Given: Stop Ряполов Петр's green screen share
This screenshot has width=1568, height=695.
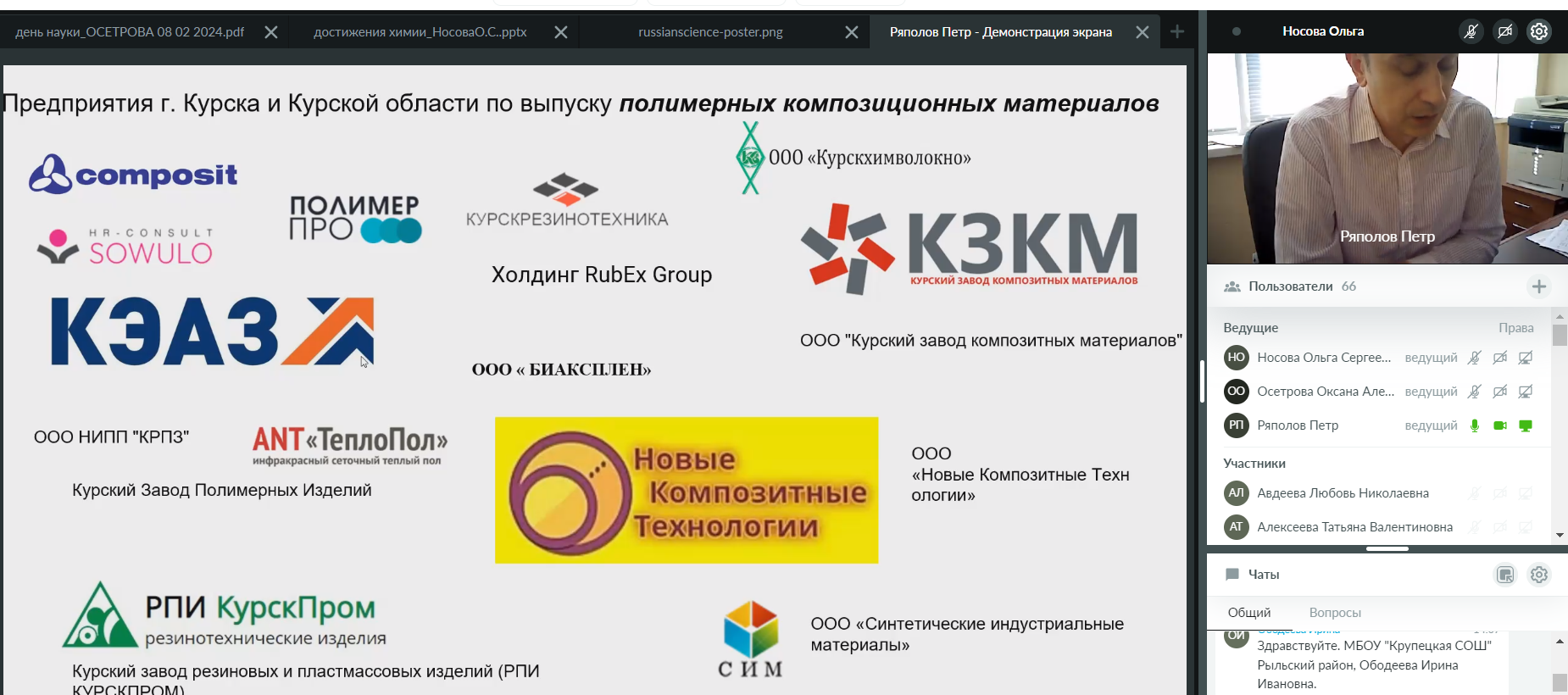Looking at the screenshot, I should (1526, 425).
